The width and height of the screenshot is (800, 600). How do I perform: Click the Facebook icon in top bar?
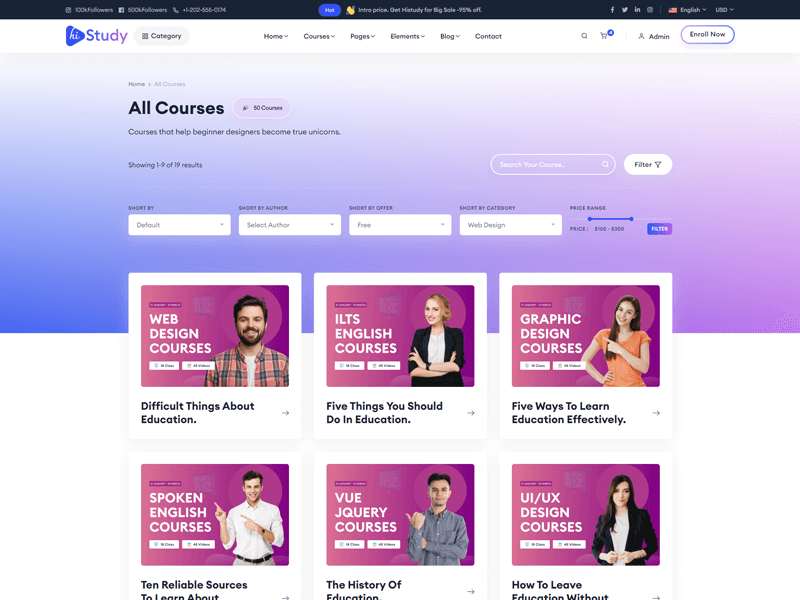(612, 10)
